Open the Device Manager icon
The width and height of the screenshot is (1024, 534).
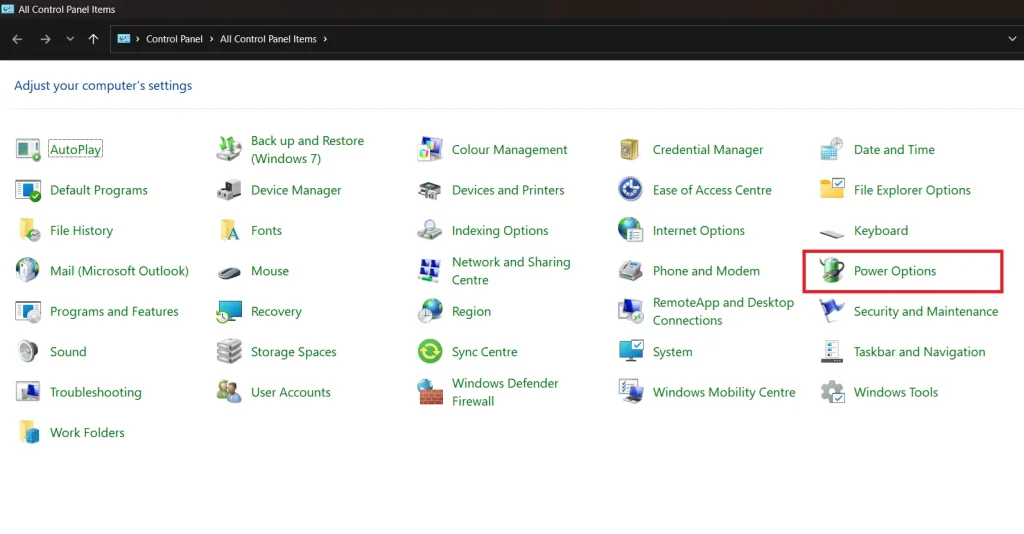pyautogui.click(x=229, y=190)
